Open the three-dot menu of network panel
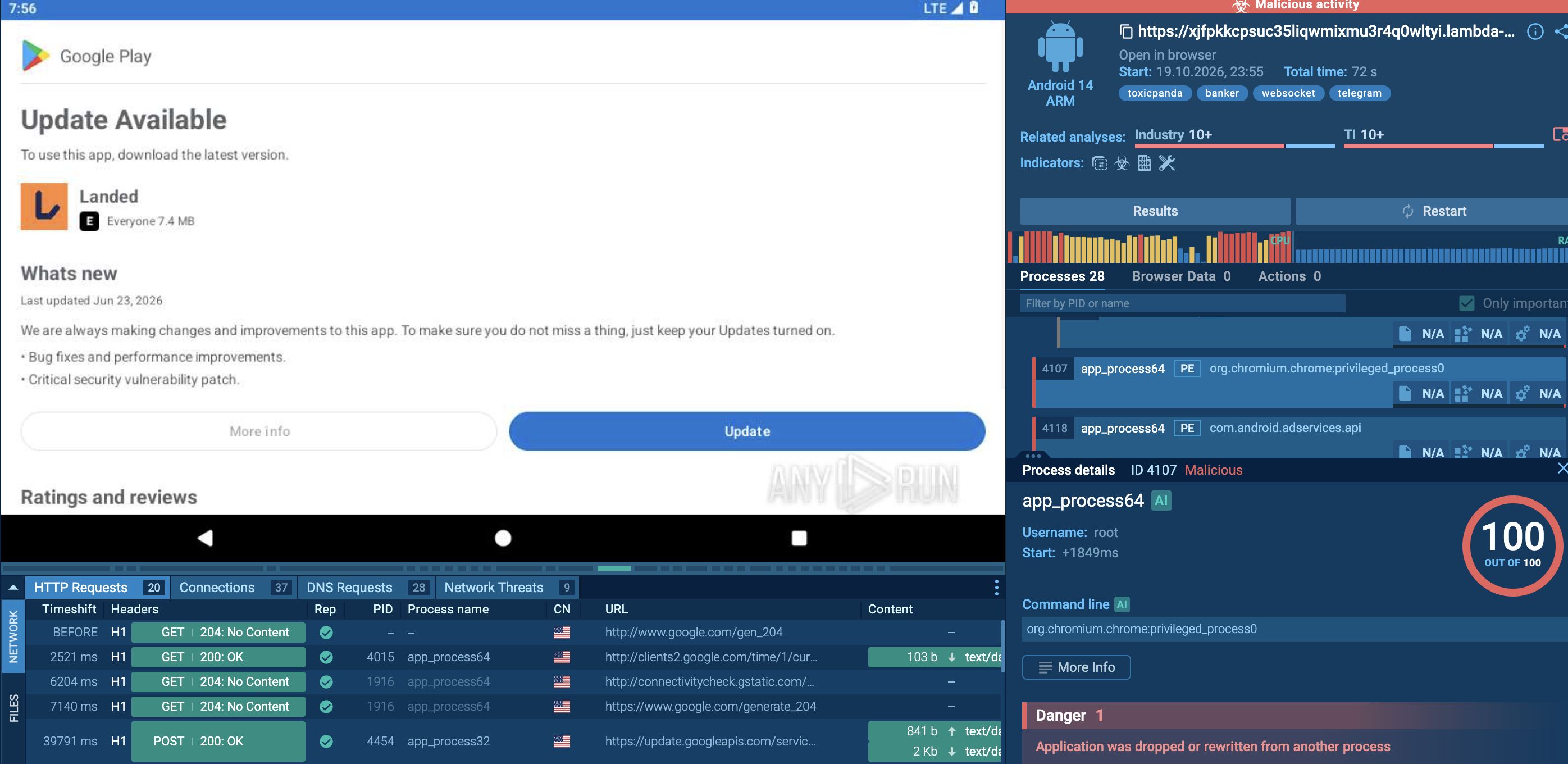 coord(996,587)
